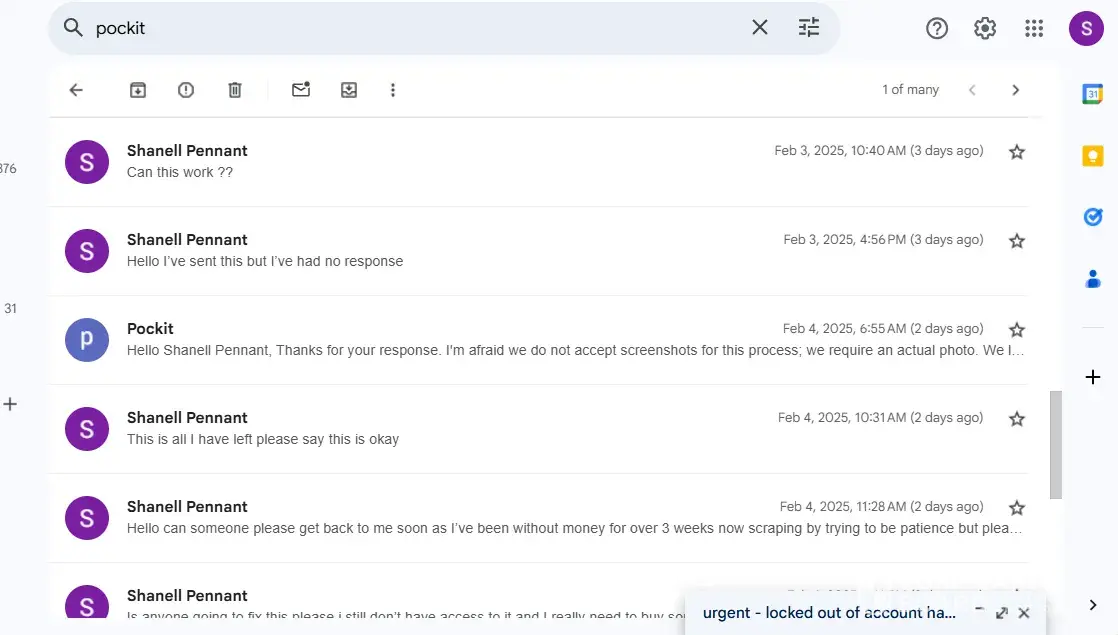Viewport: 1118px width, 635px height.
Task: Mark conversation as unread
Action: click(301, 90)
